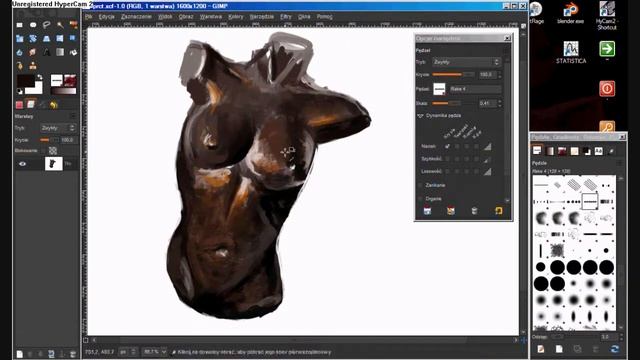This screenshot has height=360, width=640.
Task: Launch blender.exe desktop icon
Action: click(571, 13)
